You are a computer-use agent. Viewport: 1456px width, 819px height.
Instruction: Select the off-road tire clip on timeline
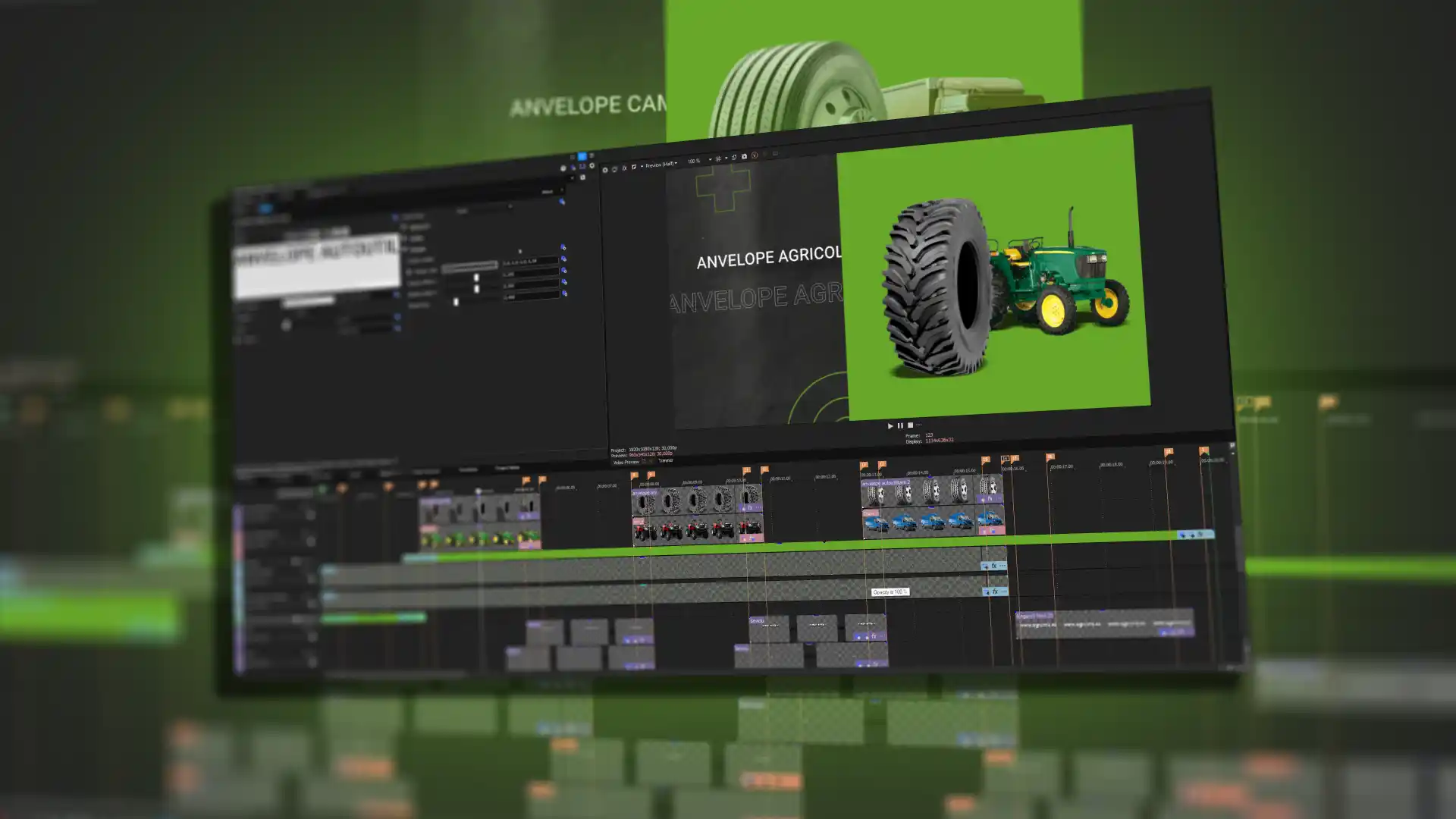pyautogui.click(x=696, y=498)
